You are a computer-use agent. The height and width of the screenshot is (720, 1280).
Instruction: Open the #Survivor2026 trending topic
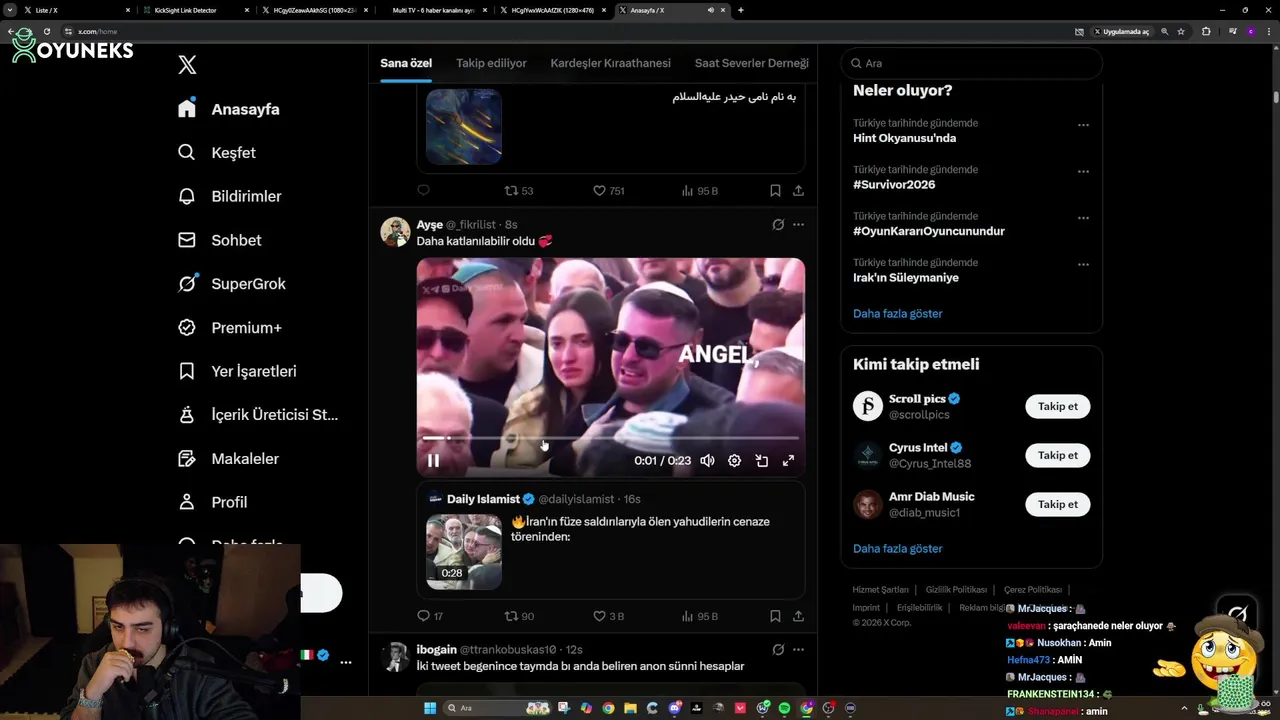pyautogui.click(x=894, y=185)
